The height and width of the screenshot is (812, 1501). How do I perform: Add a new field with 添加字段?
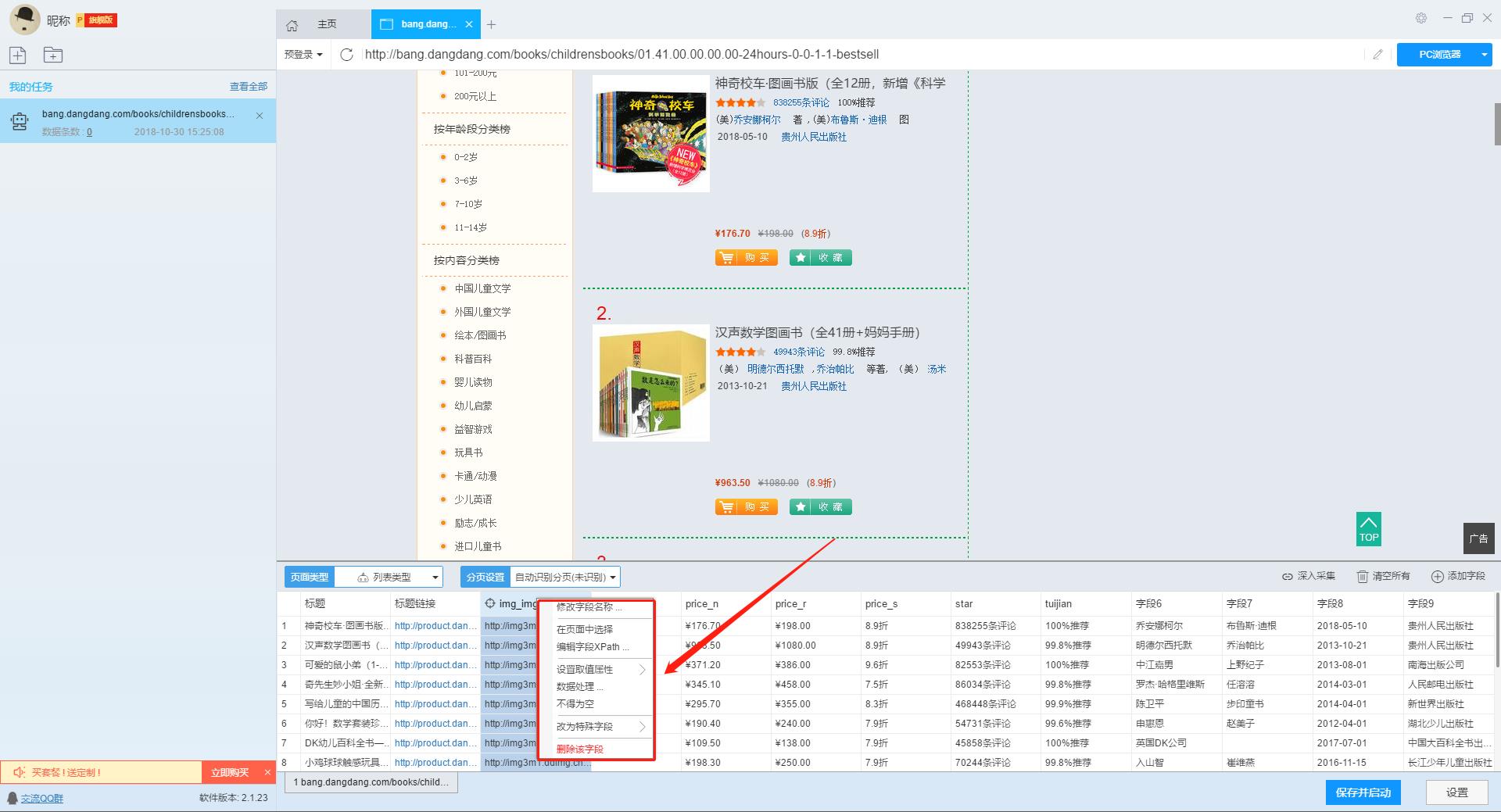coord(1459,576)
